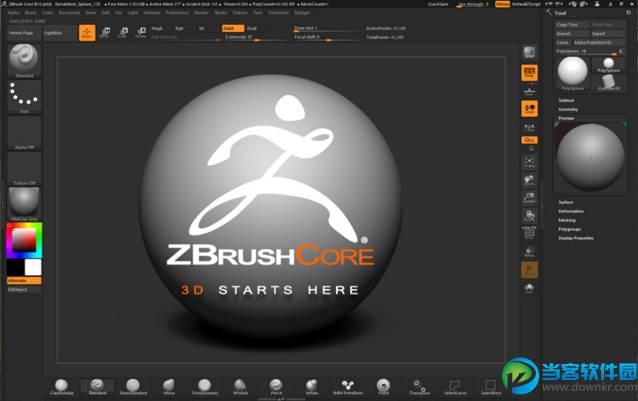Select the IMM Primitives brush

coord(347,387)
